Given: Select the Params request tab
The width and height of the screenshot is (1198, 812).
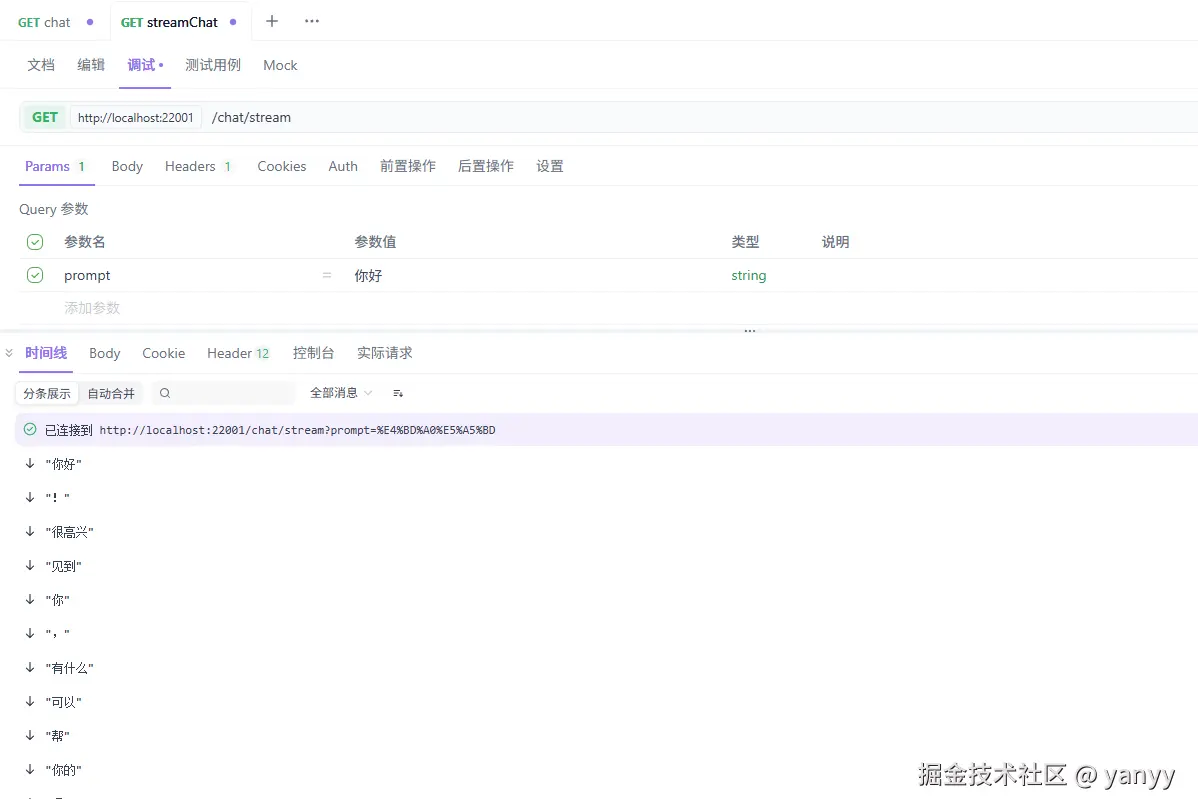Looking at the screenshot, I should click(55, 167).
